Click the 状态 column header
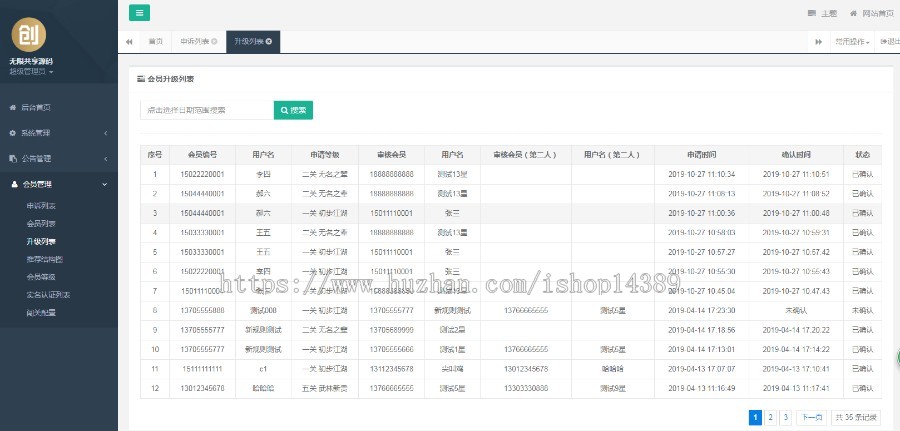The width and height of the screenshot is (900, 431). point(862,155)
